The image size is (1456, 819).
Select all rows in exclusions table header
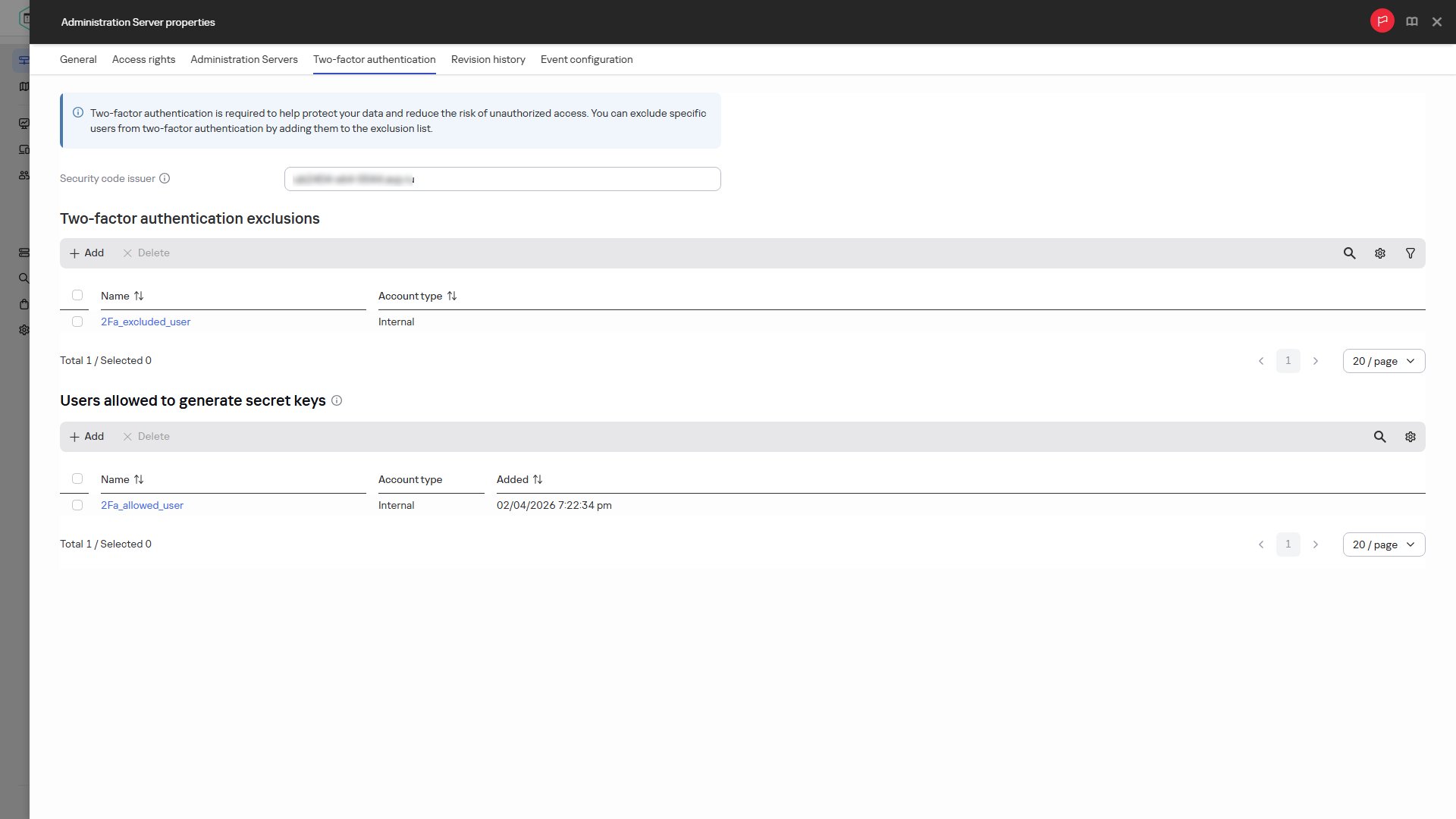[x=77, y=295]
